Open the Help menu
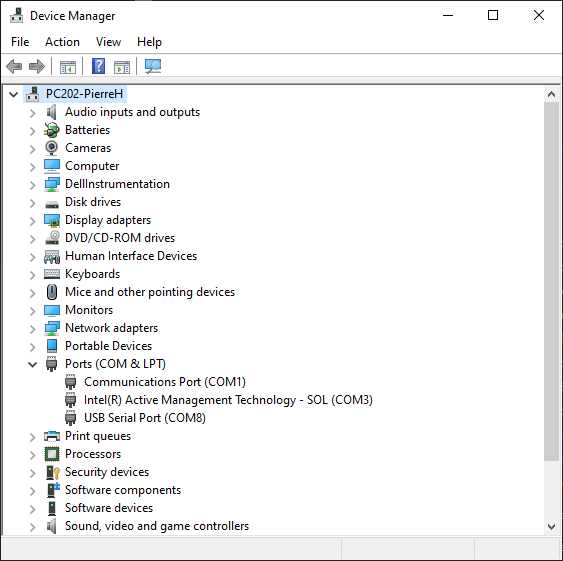This screenshot has width=563, height=561. (149, 42)
